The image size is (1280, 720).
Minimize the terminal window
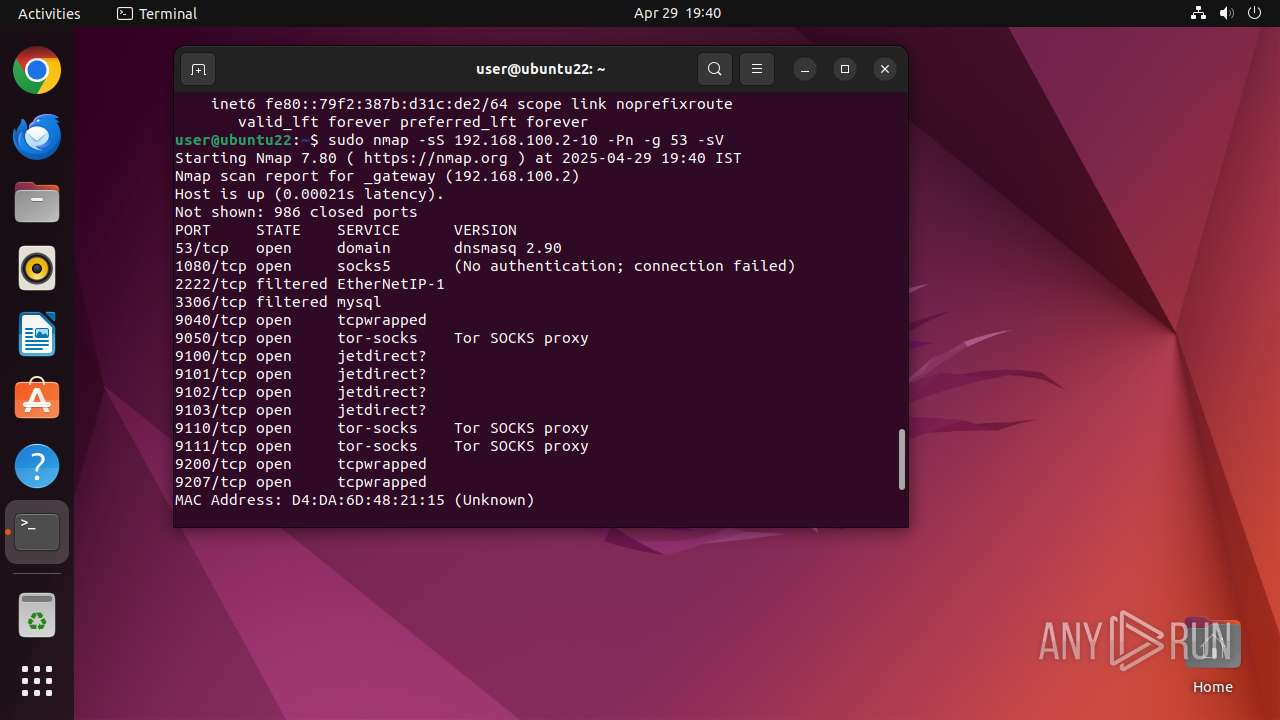click(805, 69)
